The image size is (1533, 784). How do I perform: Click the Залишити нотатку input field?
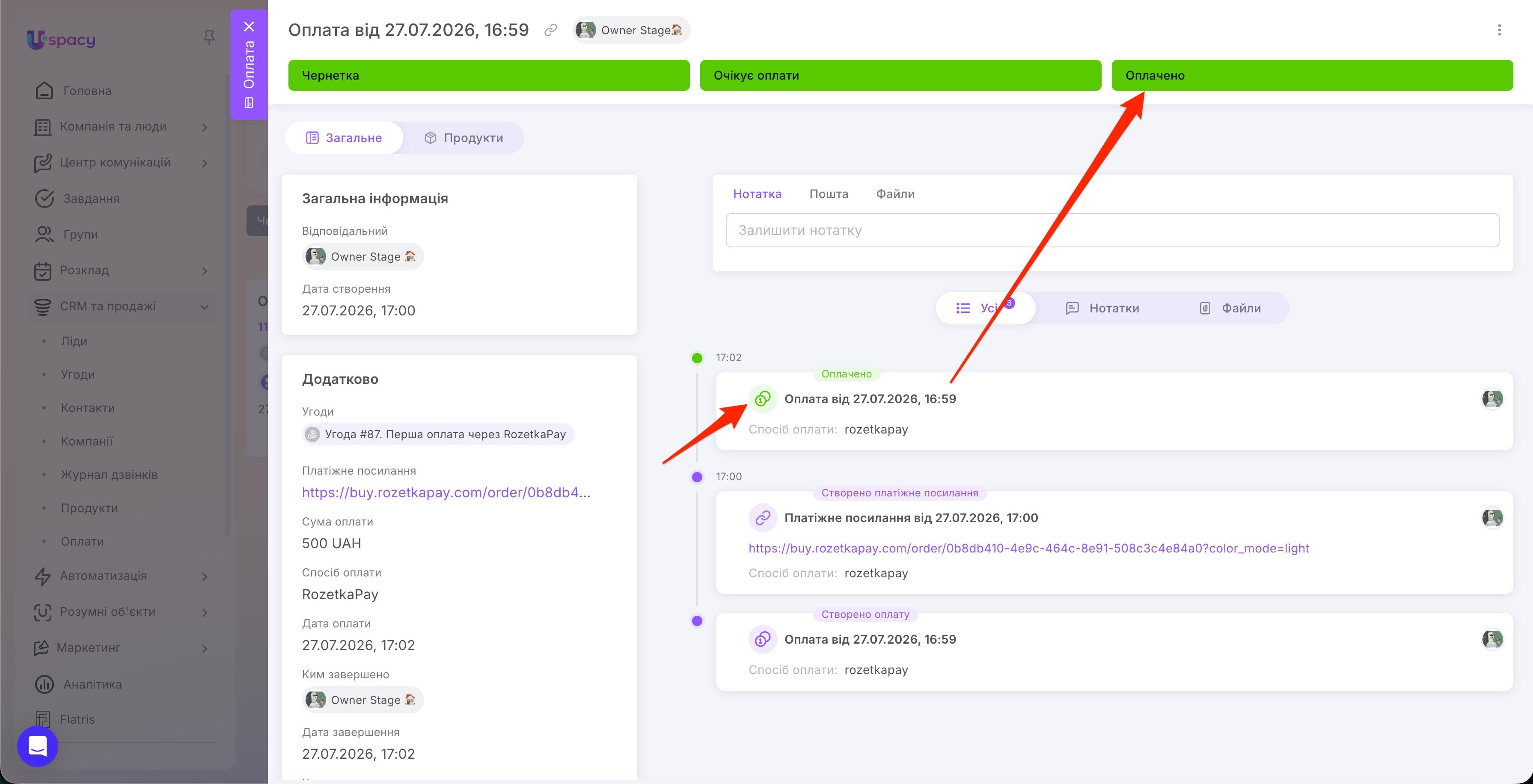click(x=1112, y=230)
